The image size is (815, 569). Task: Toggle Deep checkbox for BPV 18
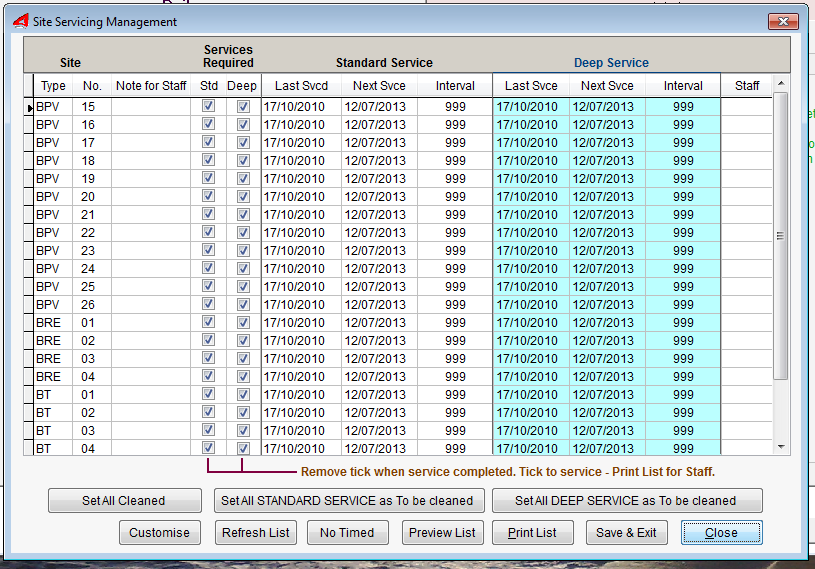click(x=243, y=160)
